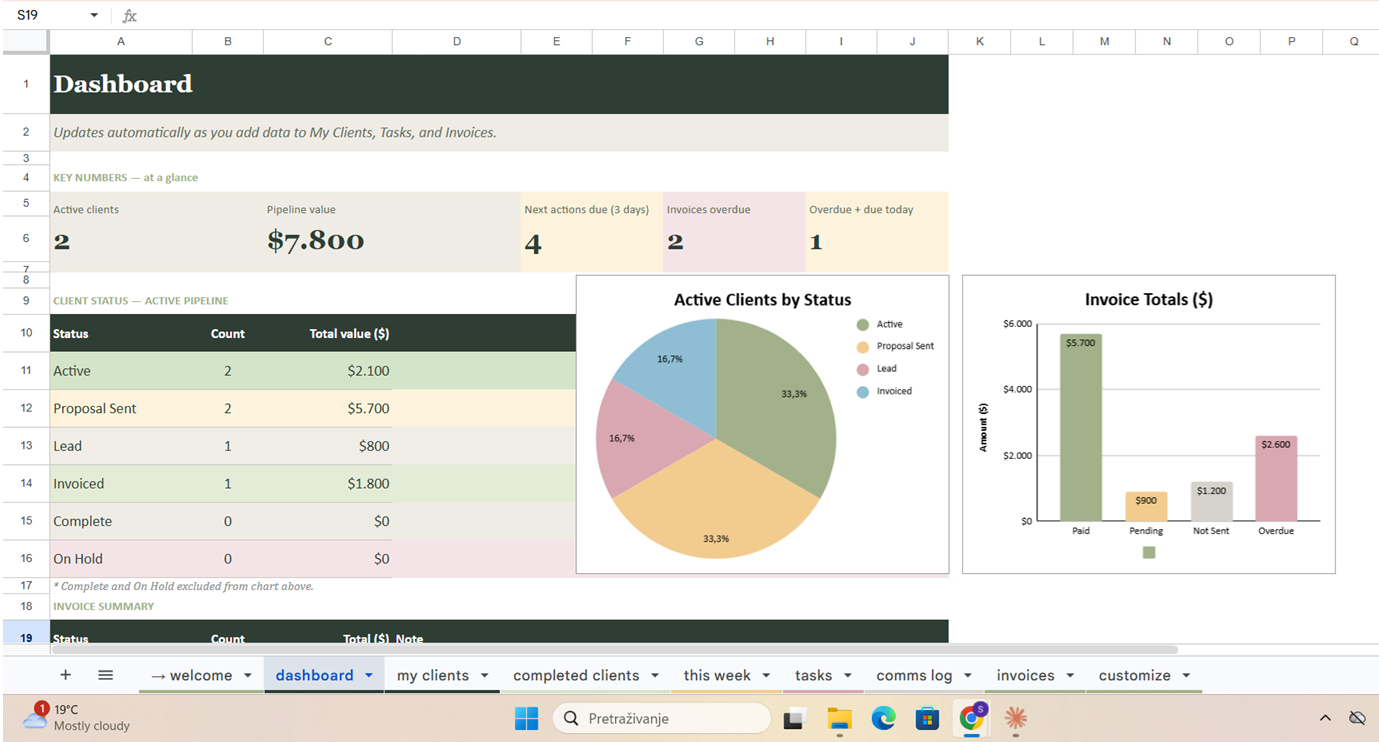The image size is (1379, 742).
Task: Click the fx function icon in formula bar
Action: 130,16
